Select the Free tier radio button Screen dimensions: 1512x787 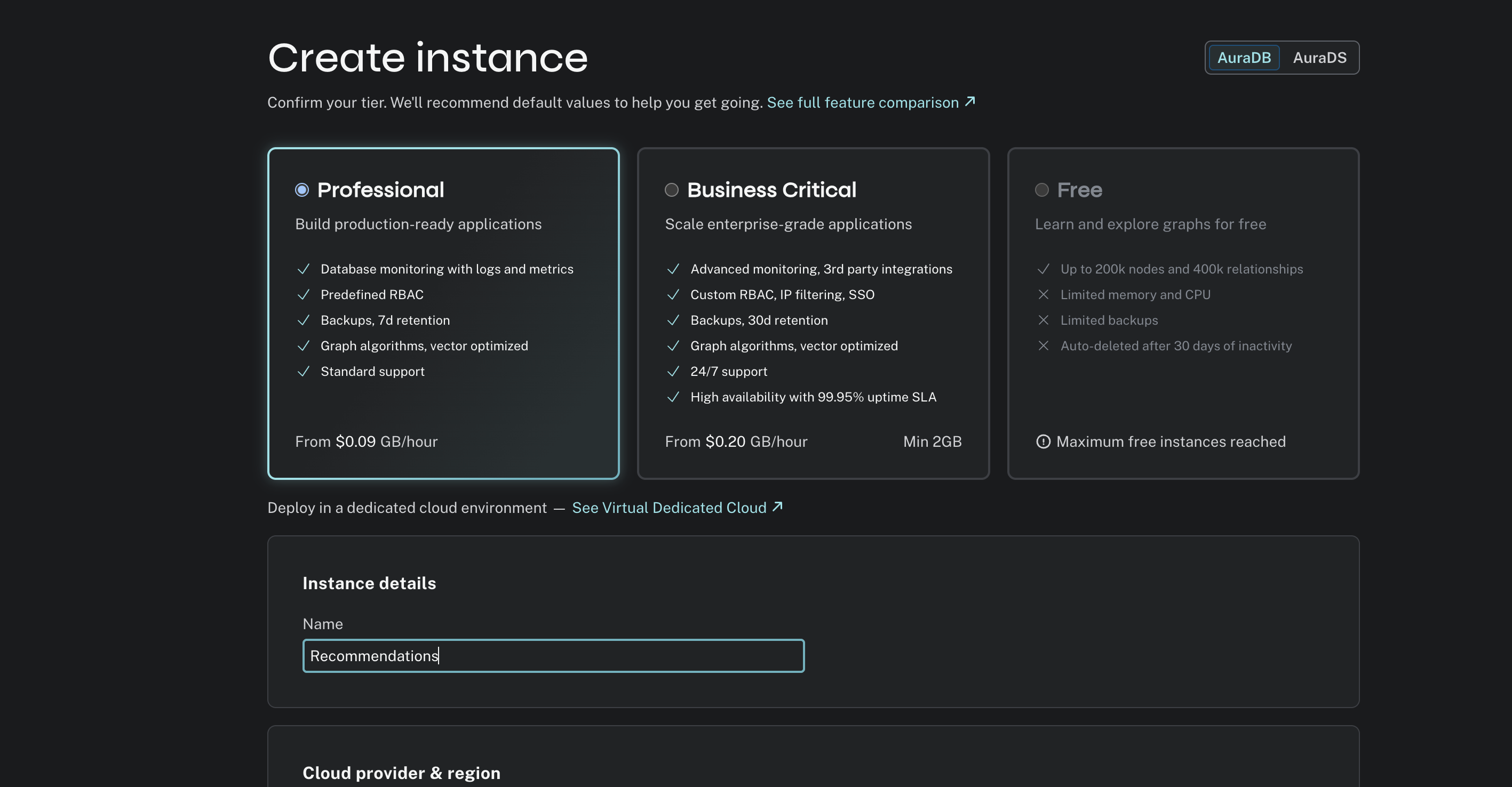tap(1042, 190)
